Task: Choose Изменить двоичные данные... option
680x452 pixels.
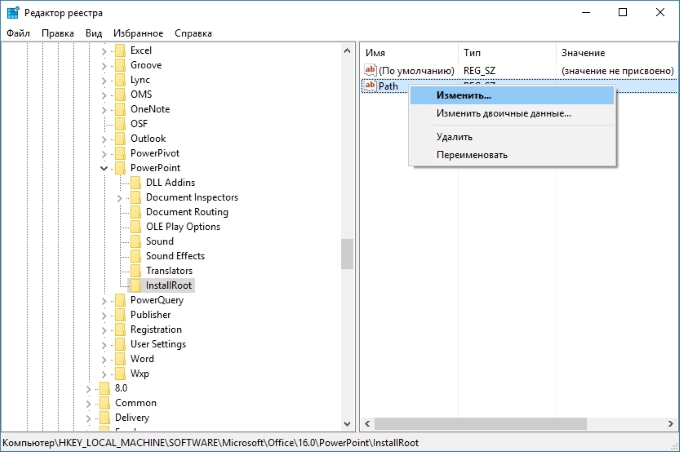Action: (x=512, y=114)
